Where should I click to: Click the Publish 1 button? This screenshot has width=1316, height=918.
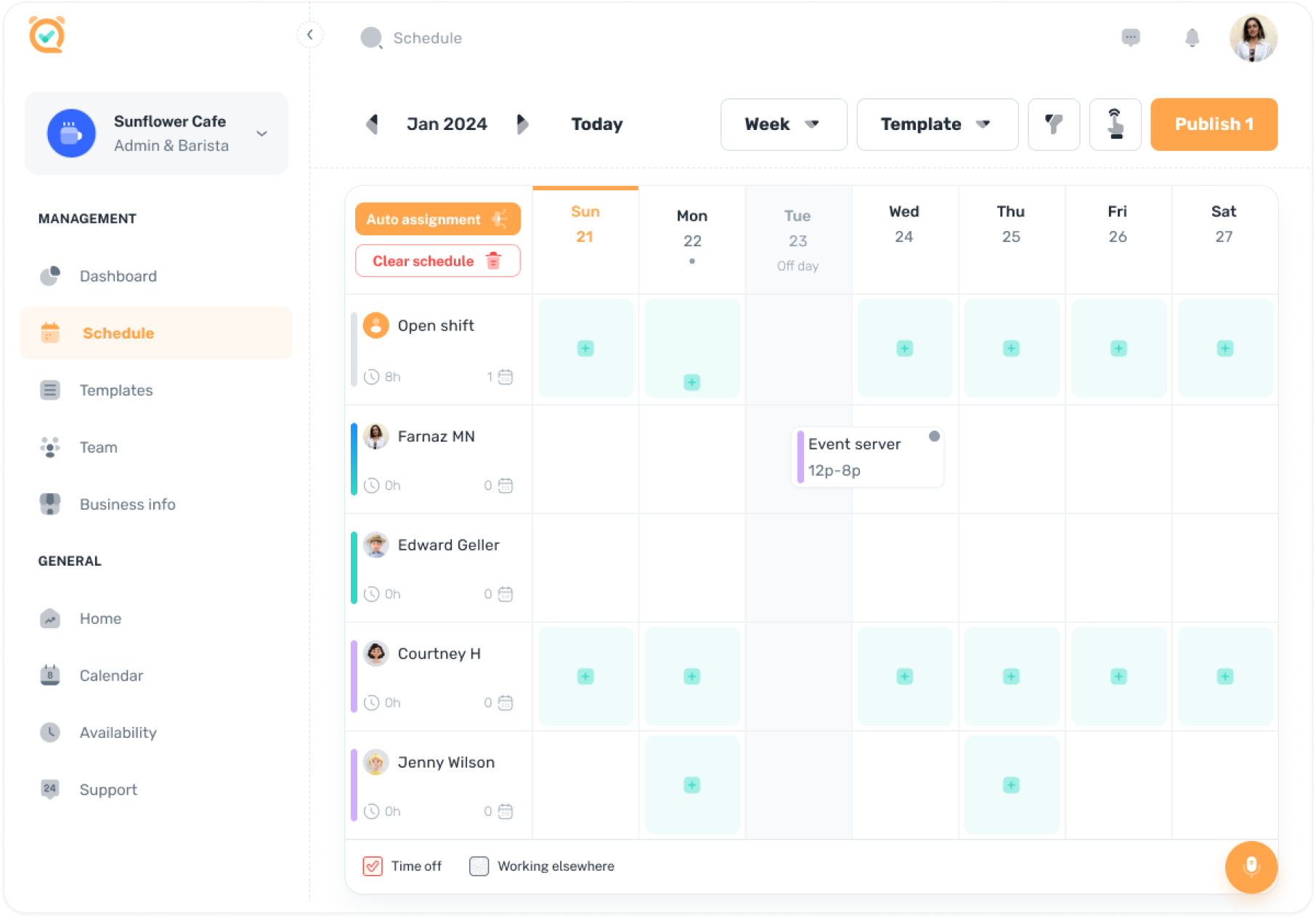(x=1214, y=124)
